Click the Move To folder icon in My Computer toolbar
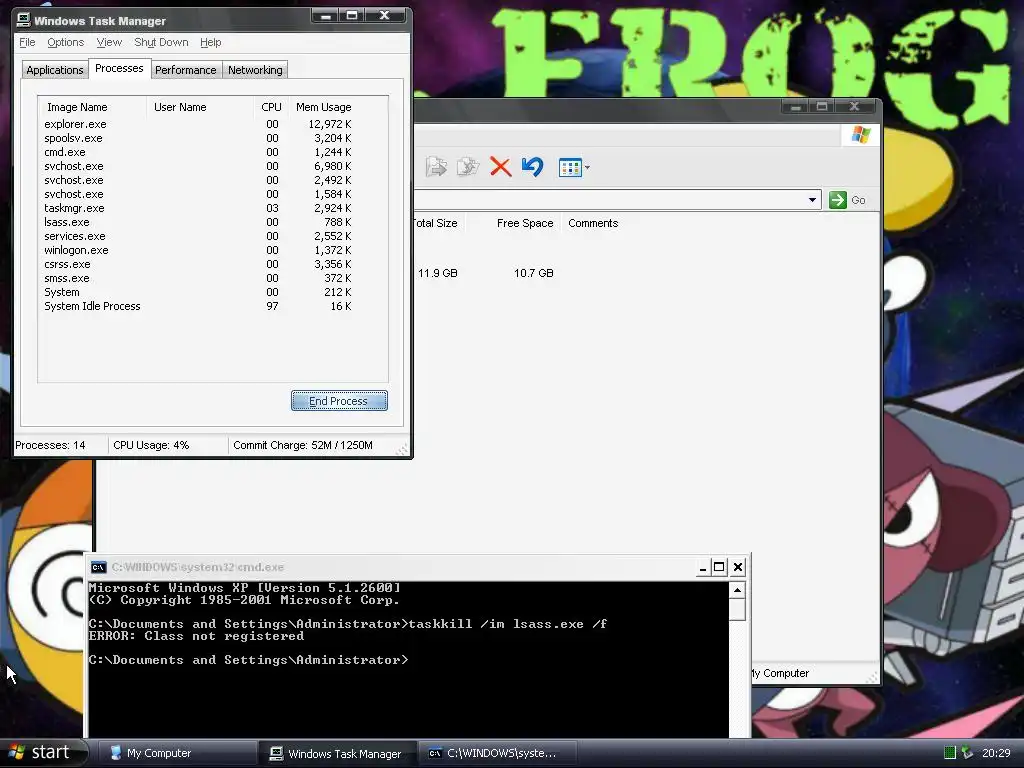 click(436, 167)
